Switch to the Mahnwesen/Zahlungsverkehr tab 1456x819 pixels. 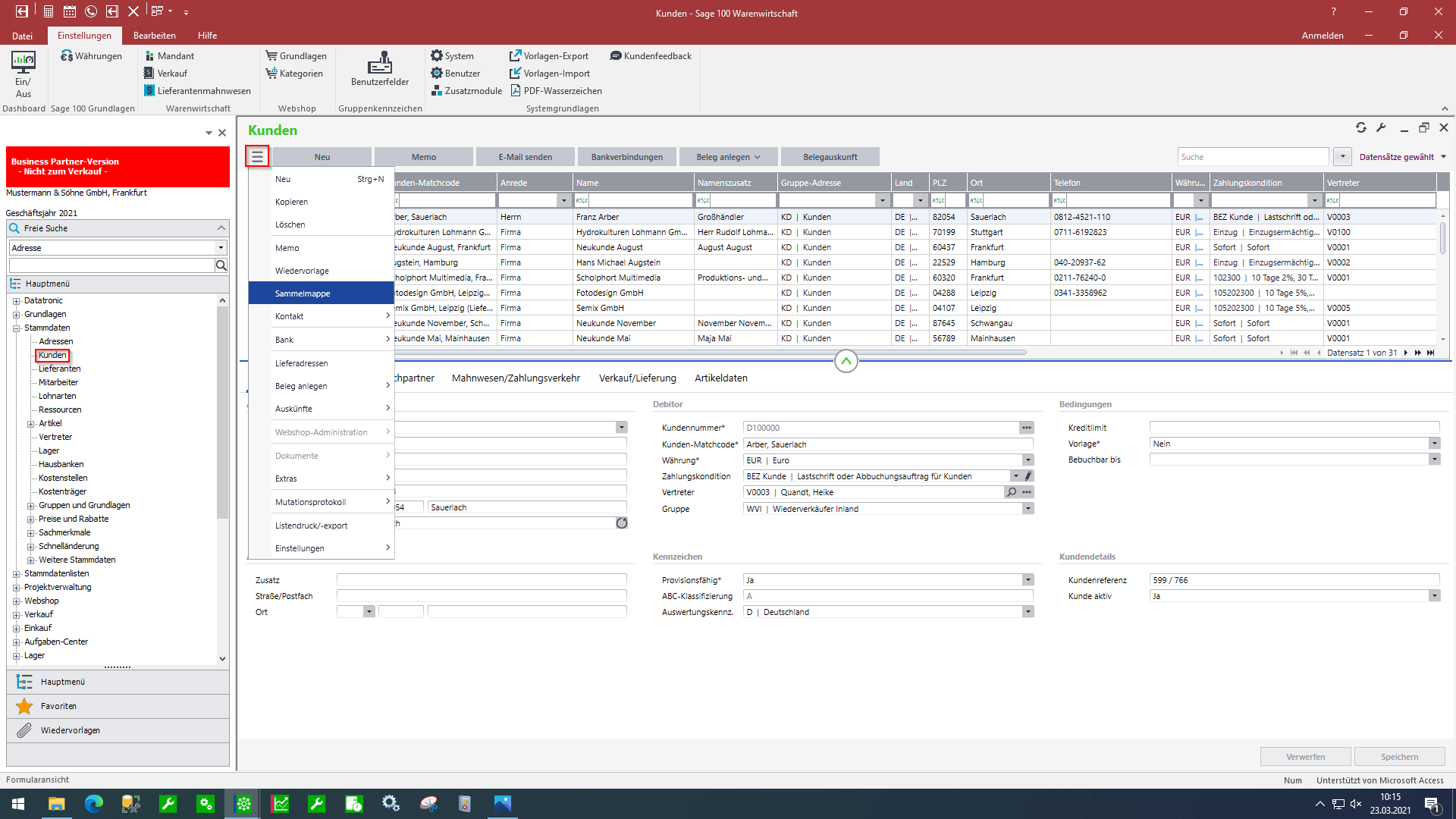tap(516, 378)
